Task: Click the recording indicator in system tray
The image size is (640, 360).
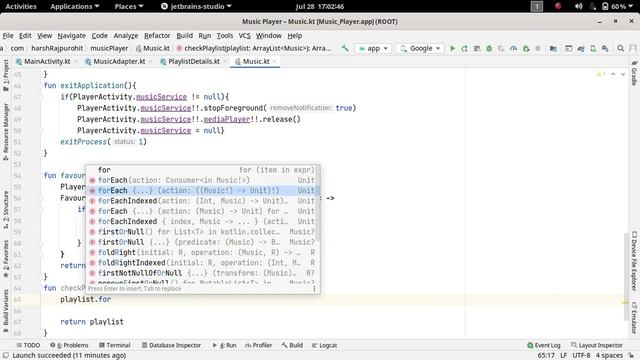Action: [558, 6]
